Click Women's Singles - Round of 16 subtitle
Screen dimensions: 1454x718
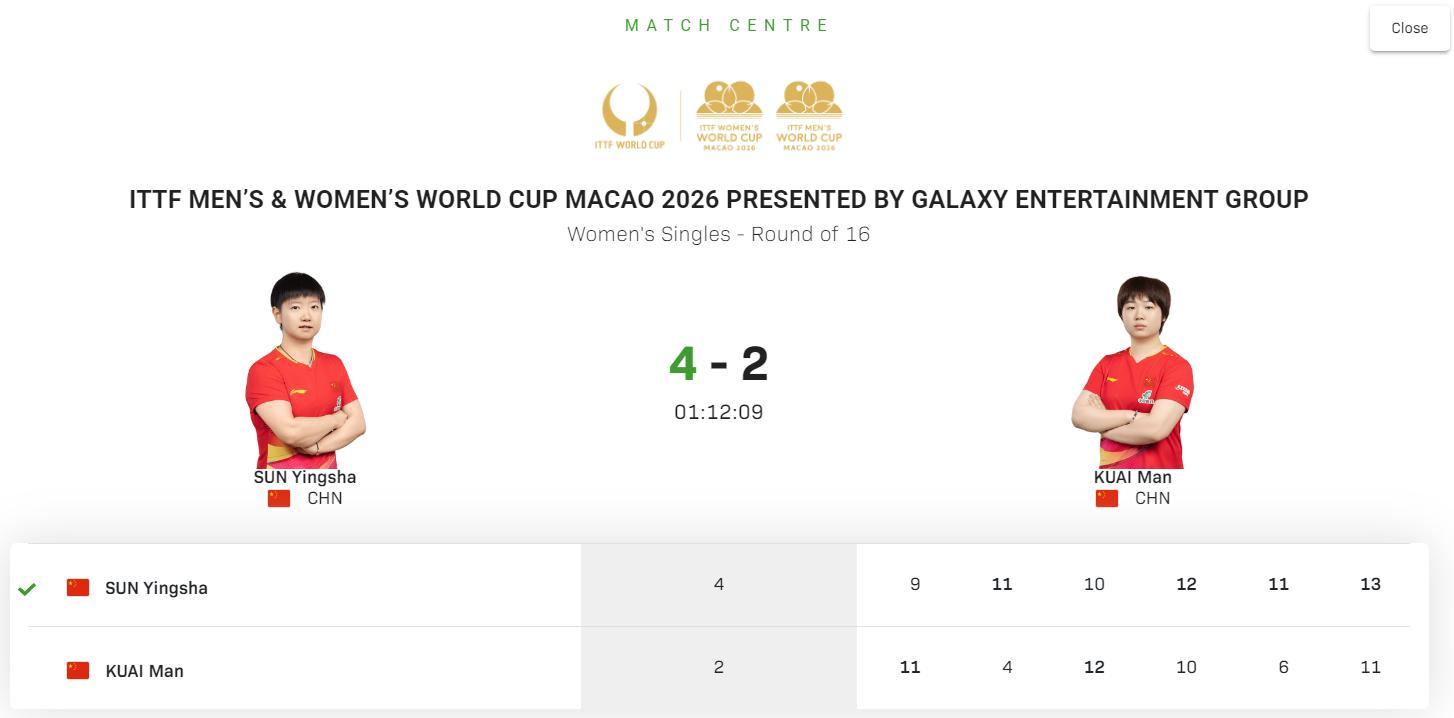click(x=718, y=234)
